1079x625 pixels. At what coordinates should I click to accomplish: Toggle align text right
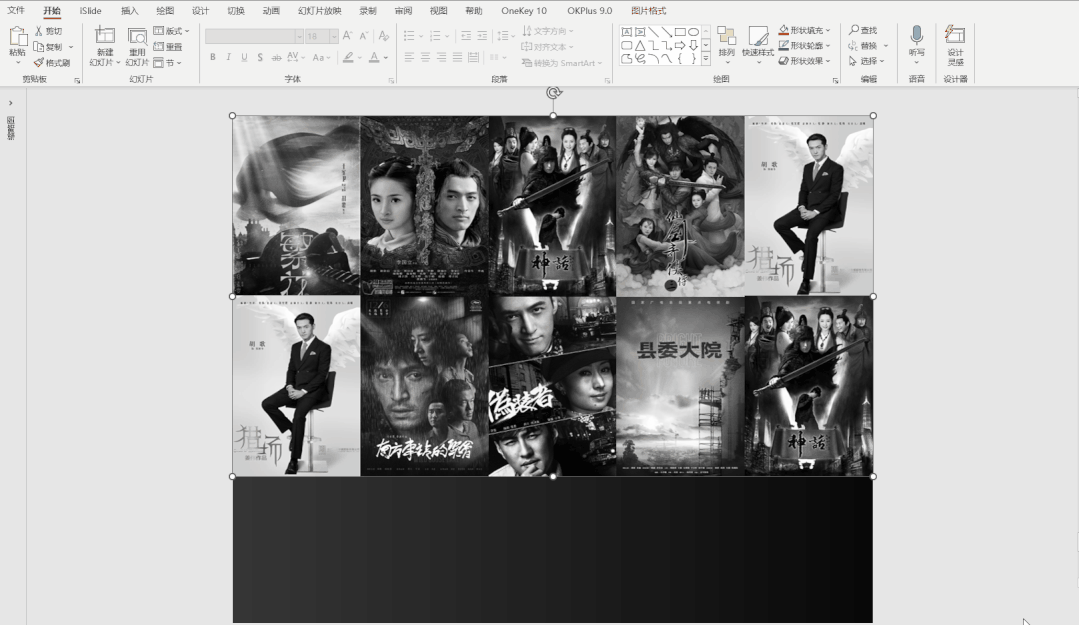441,57
